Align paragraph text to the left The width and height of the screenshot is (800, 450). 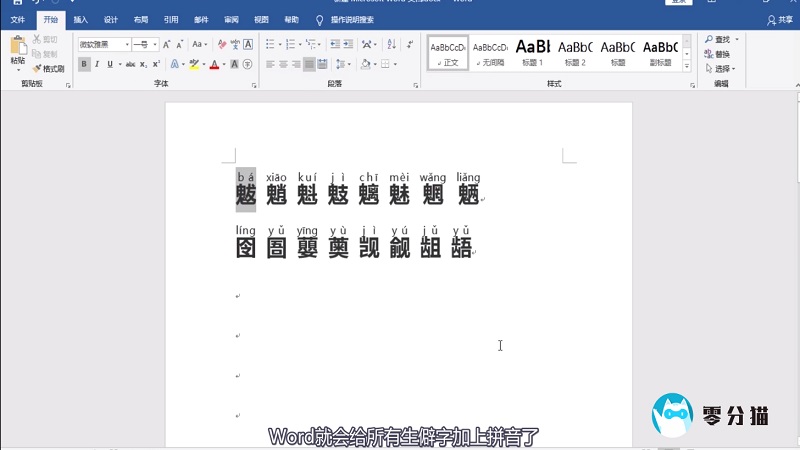point(270,64)
